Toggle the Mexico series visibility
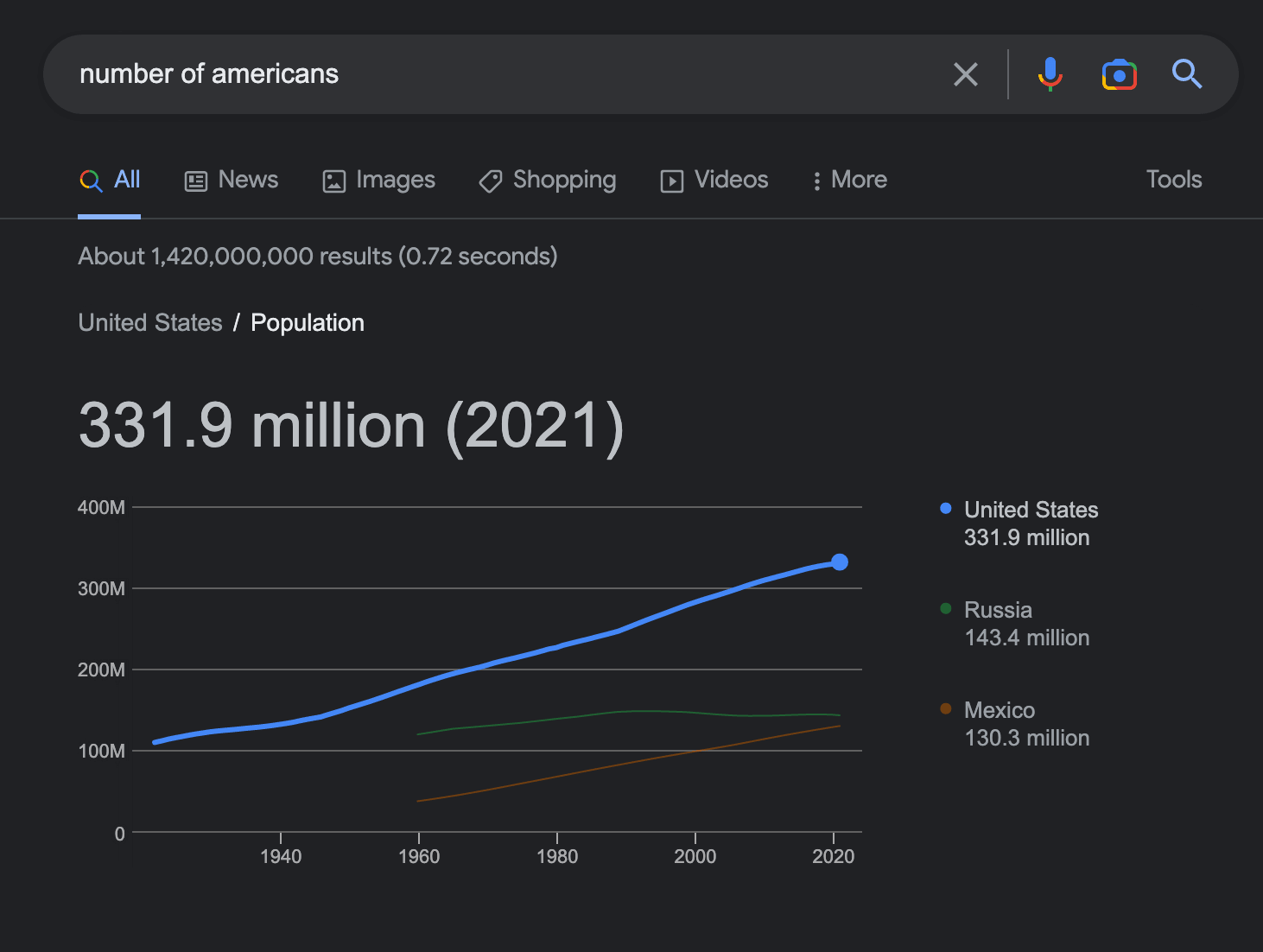 1000,710
